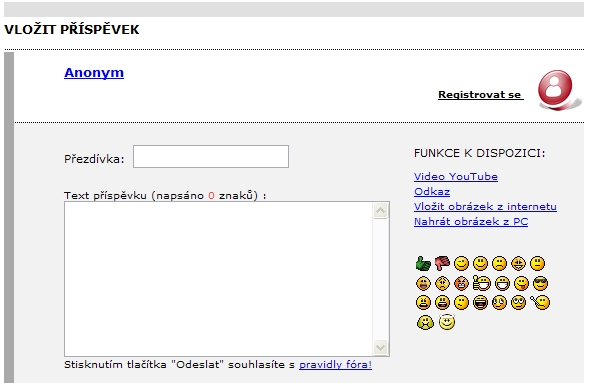Click the VLOŽIT PŘÍSPĚVEK heading

tap(72, 29)
